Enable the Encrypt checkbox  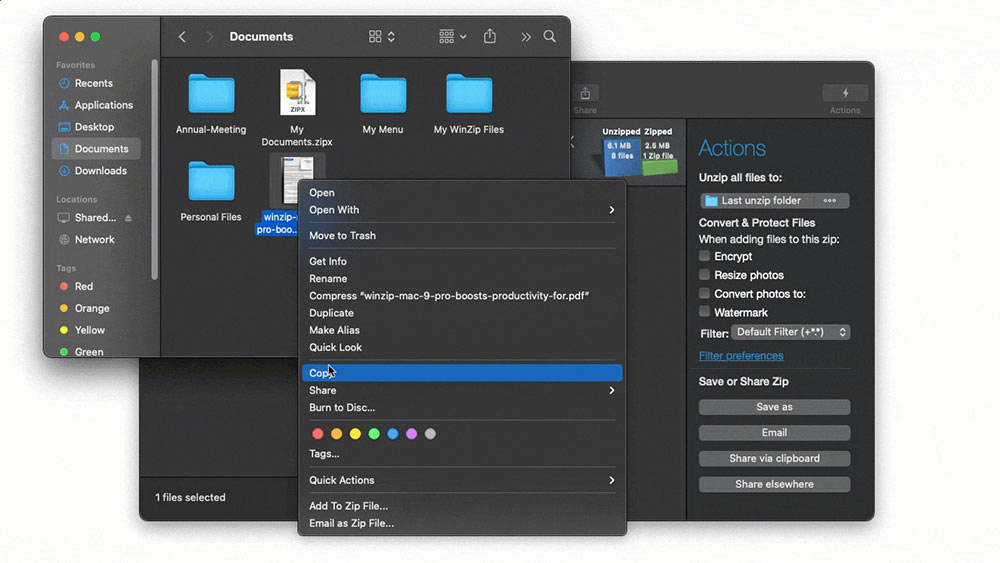(x=705, y=256)
